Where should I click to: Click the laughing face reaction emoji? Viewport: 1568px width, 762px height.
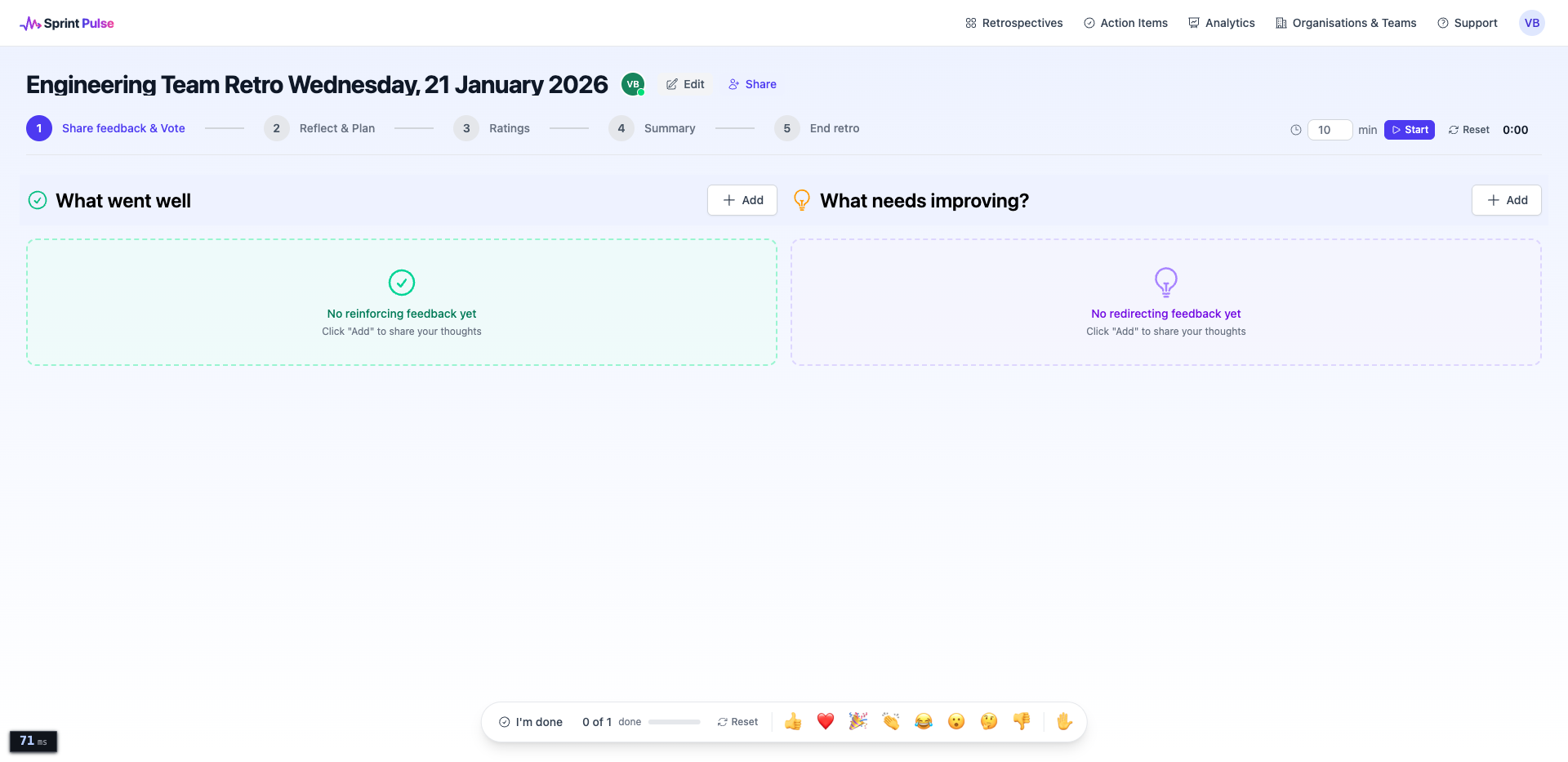[x=923, y=721]
